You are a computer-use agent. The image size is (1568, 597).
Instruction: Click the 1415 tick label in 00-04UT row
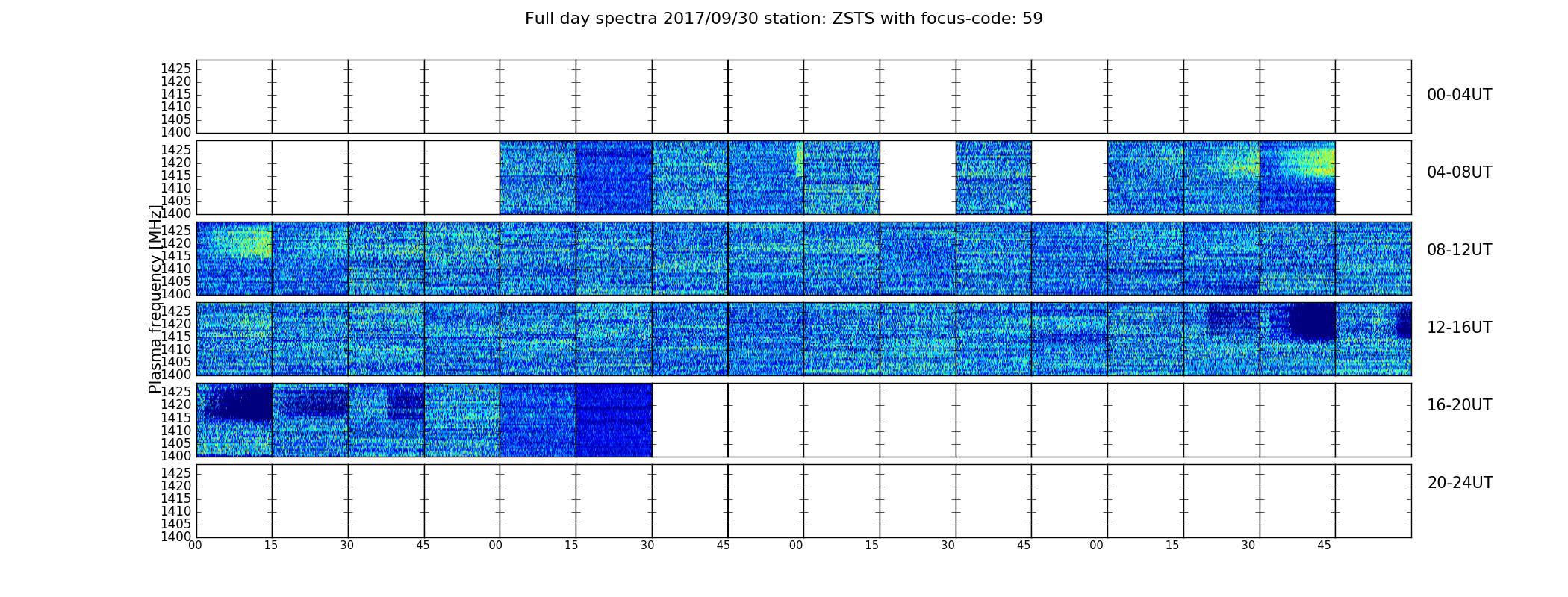click(176, 94)
